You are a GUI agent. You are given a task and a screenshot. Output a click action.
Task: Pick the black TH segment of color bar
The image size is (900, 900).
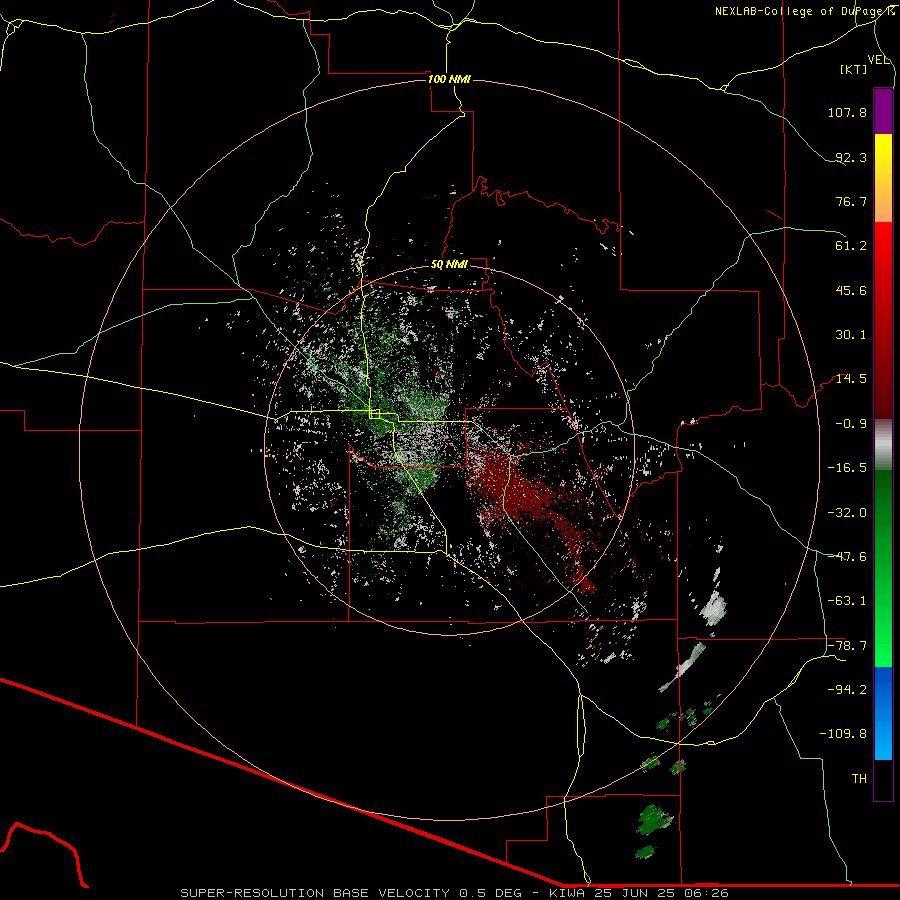click(x=883, y=780)
